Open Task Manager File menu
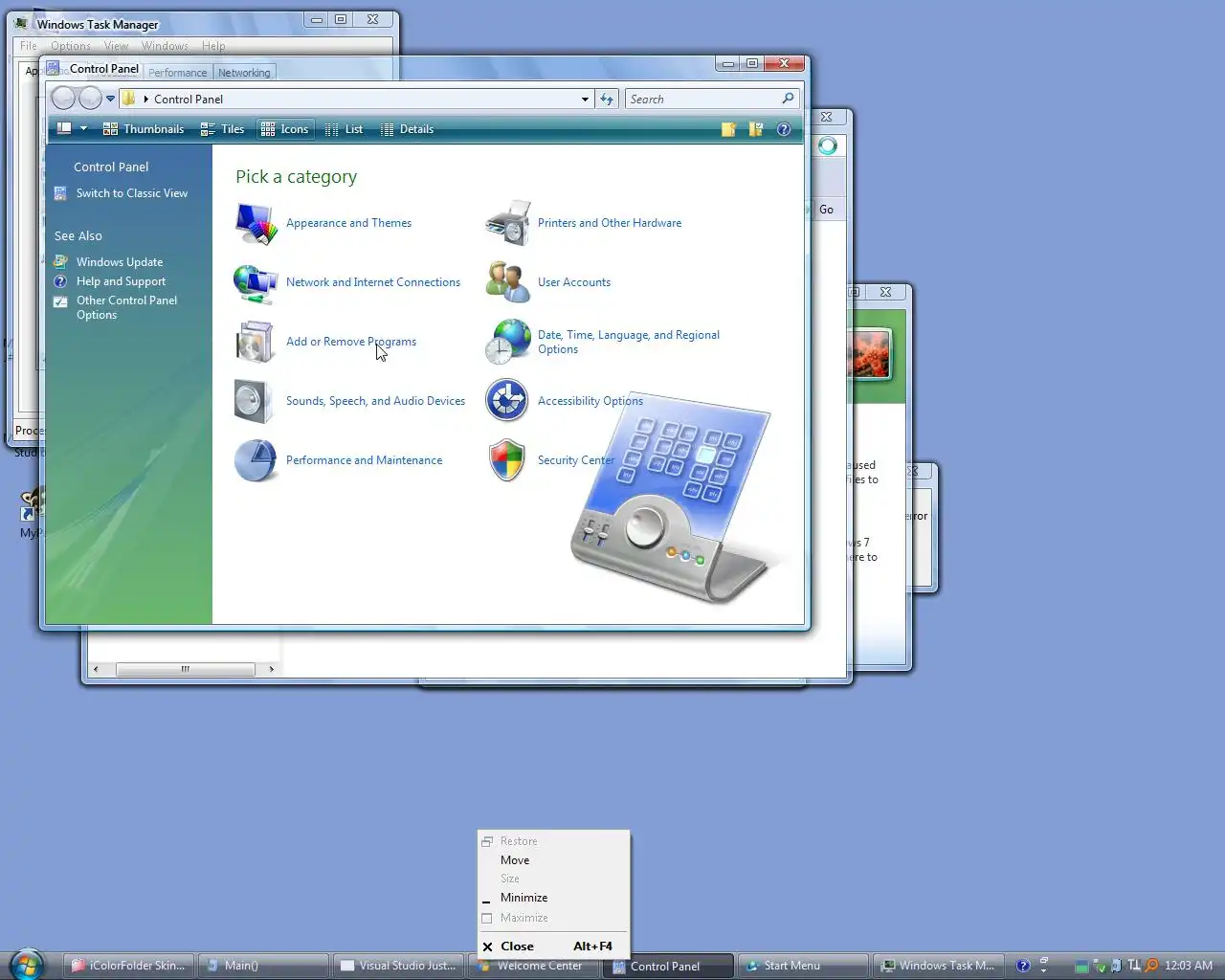Image resolution: width=1225 pixels, height=980 pixels. pyautogui.click(x=29, y=46)
